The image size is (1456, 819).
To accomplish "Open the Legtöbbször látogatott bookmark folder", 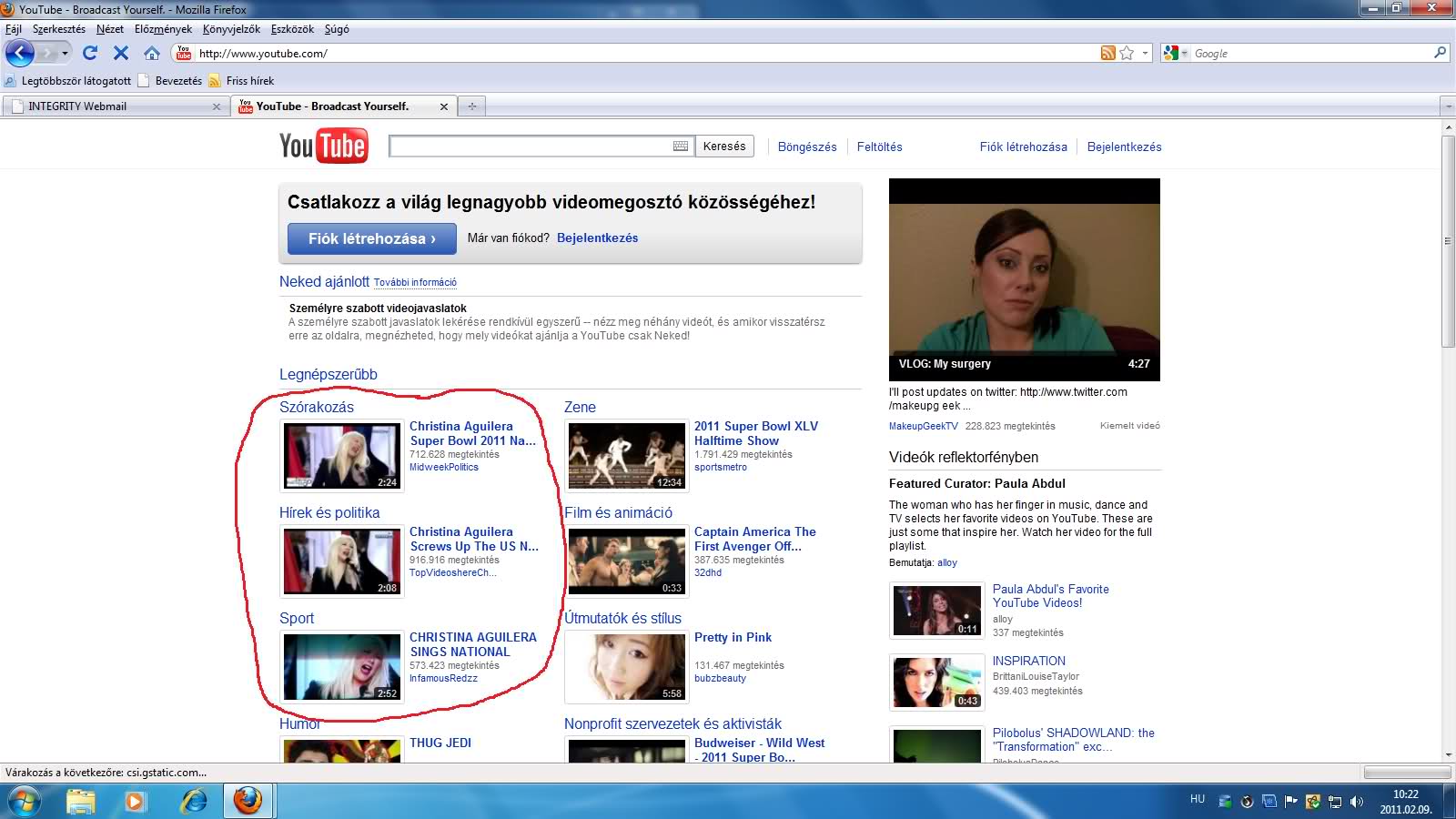I will pyautogui.click(x=68, y=81).
